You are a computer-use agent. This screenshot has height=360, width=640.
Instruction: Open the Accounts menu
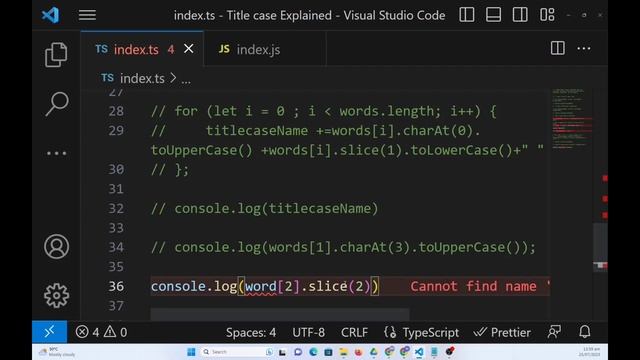point(56,247)
